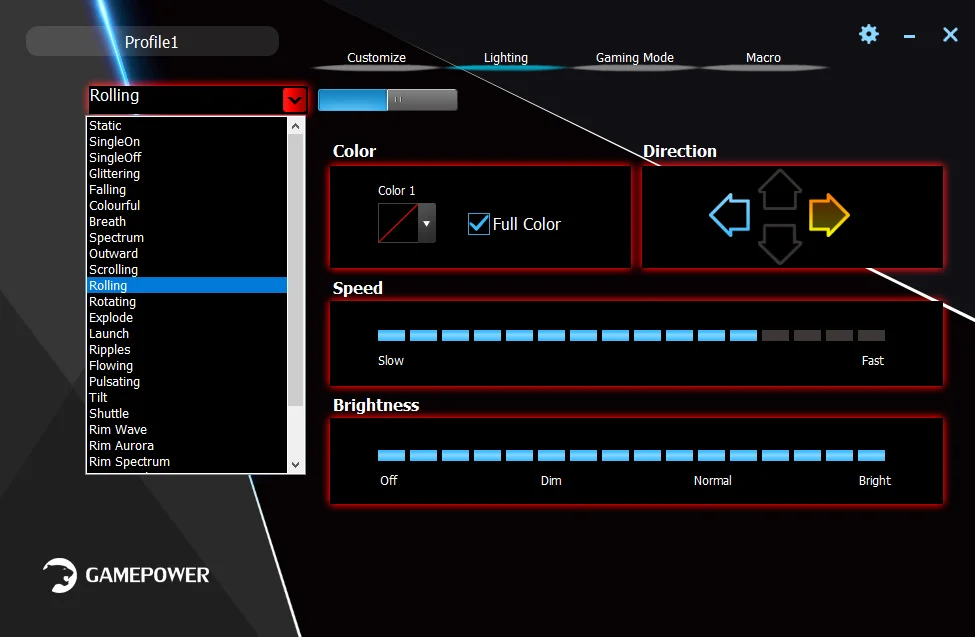Select the Launch effect
Screen dimensions: 975x637
[x=187, y=333]
